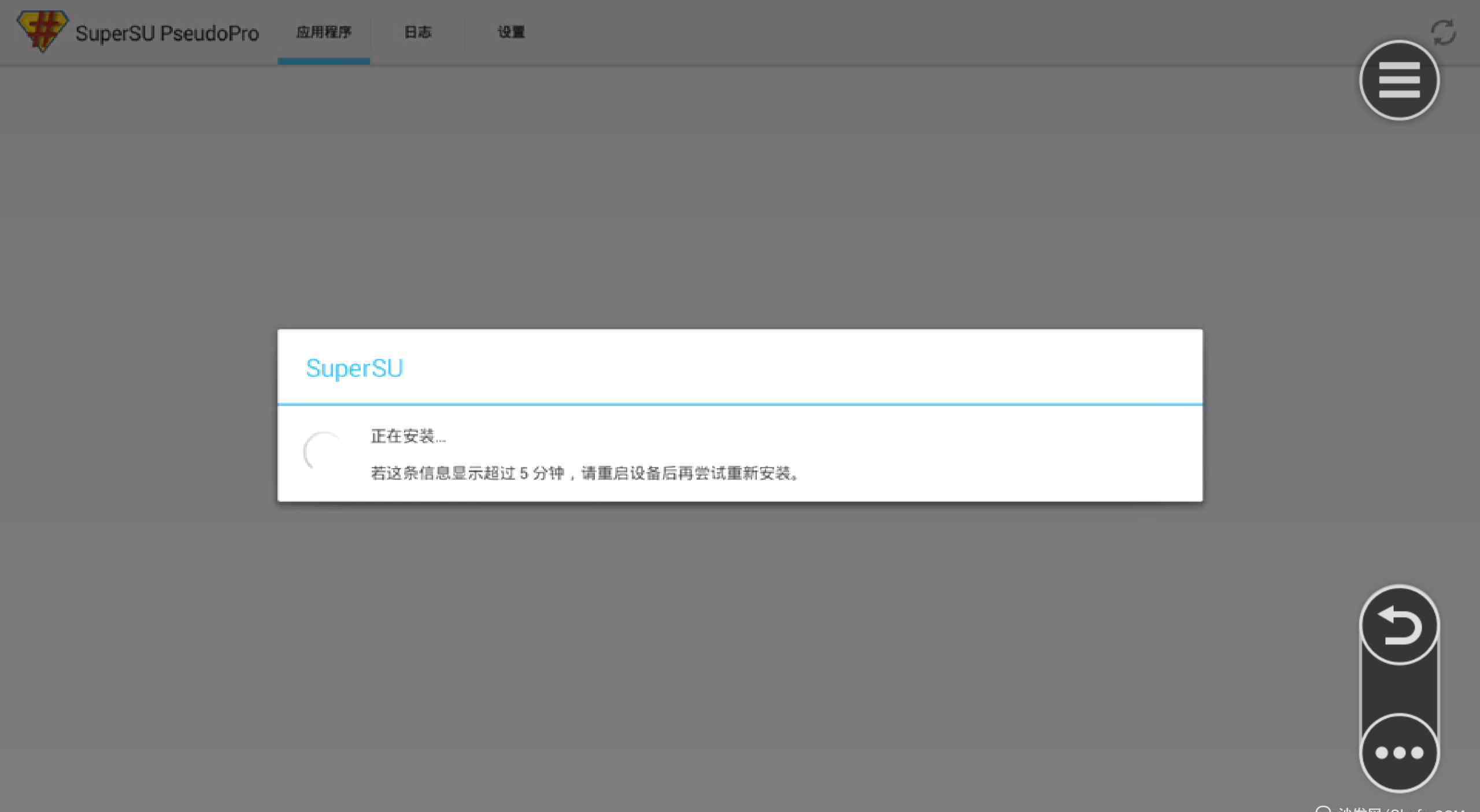Viewport: 1480px width, 812px height.
Task: Switch to the 应用程序 tab
Action: tap(324, 32)
